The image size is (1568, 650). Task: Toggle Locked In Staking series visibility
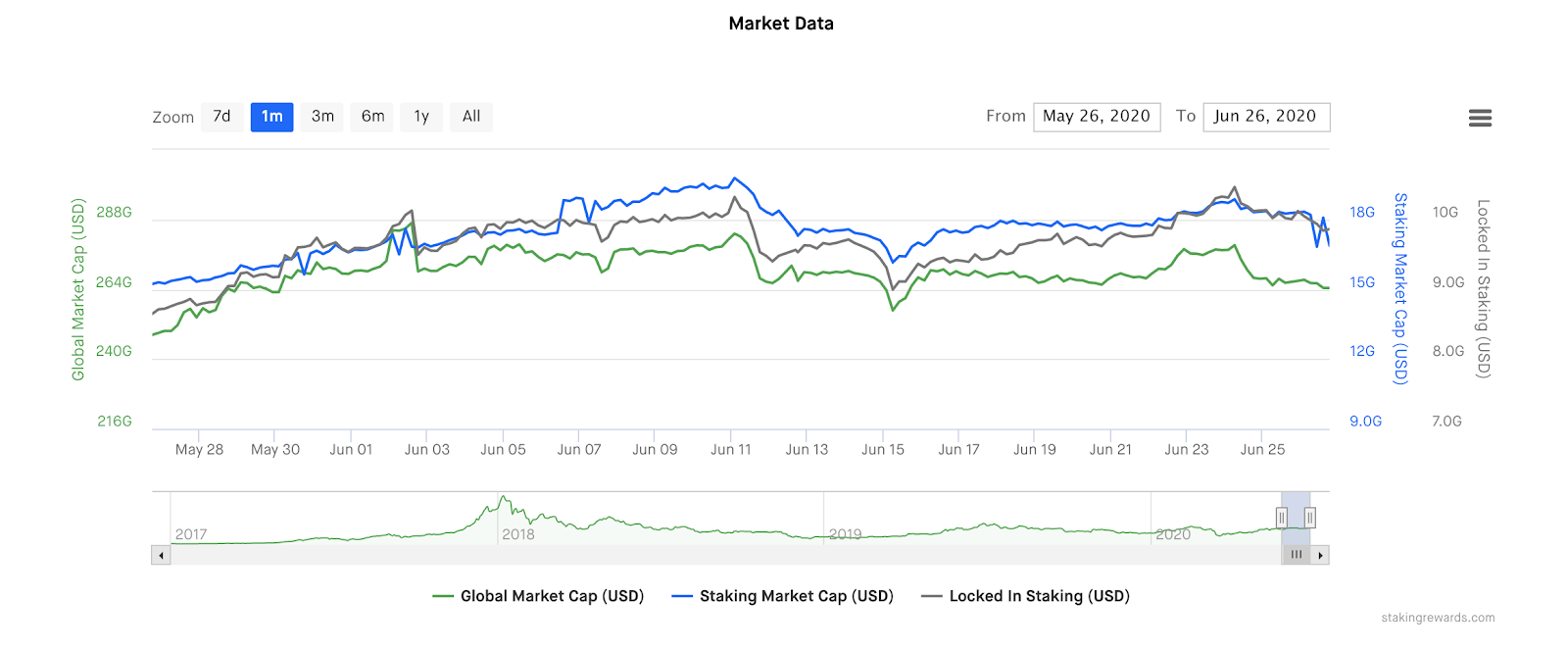1025,596
